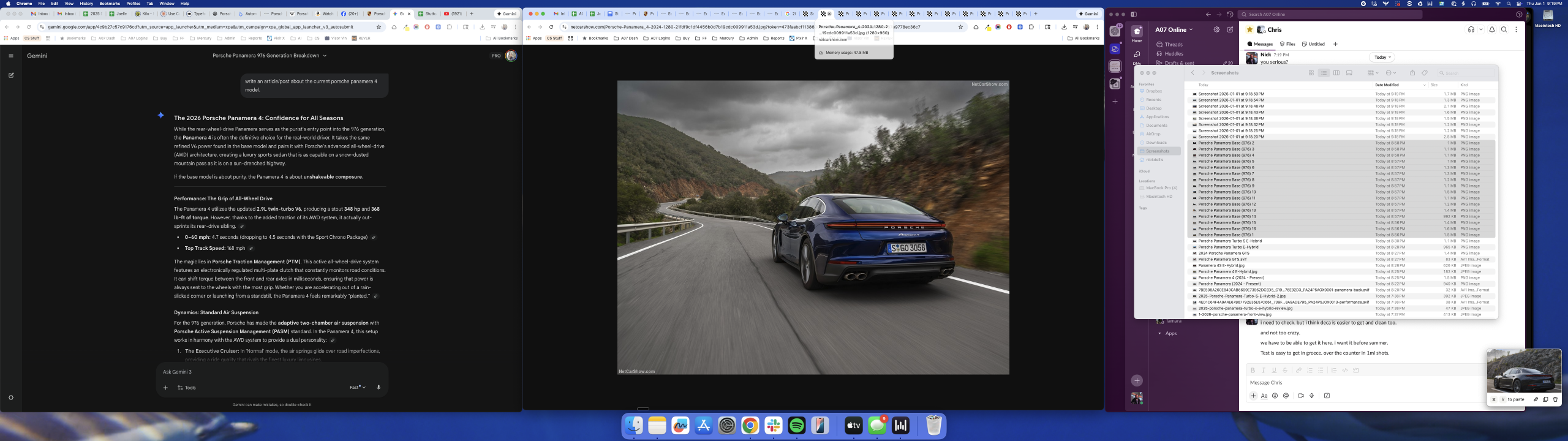Click the trash icon on screenshot preview

click(x=1555, y=399)
